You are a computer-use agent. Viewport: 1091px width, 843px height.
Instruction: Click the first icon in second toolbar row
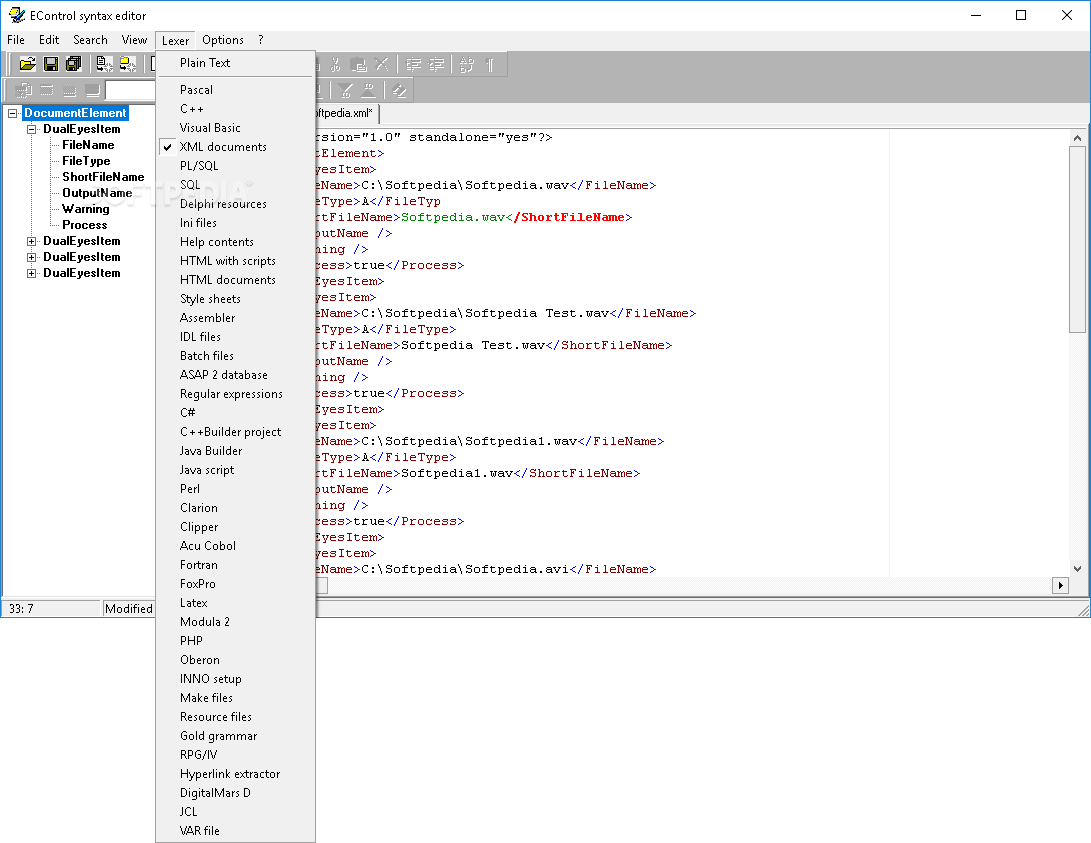(24, 90)
